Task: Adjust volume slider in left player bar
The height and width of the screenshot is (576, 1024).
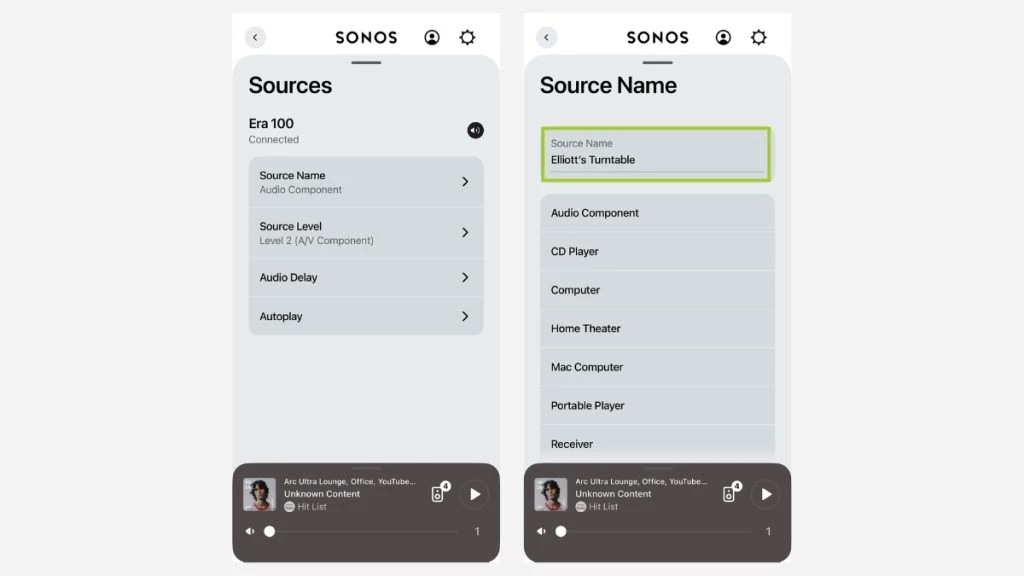Action: tap(363, 532)
